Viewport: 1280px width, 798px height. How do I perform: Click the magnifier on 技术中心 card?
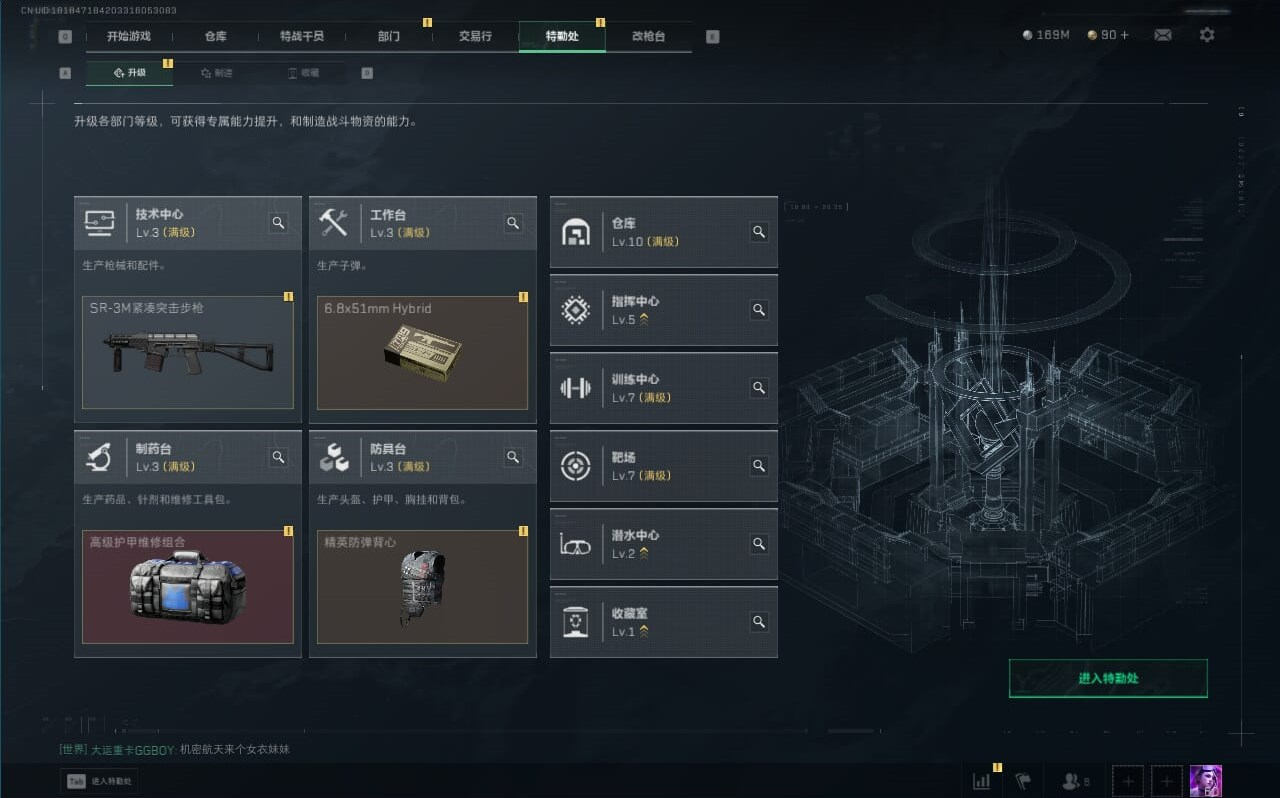tap(279, 223)
